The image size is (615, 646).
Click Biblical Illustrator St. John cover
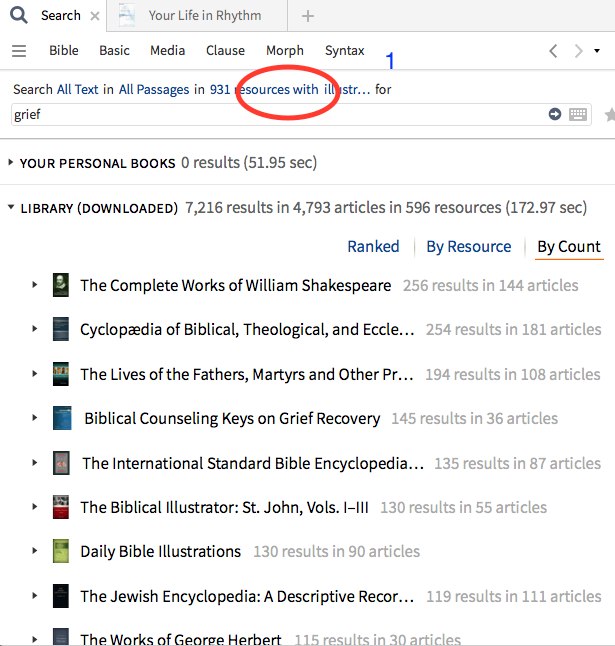61,507
